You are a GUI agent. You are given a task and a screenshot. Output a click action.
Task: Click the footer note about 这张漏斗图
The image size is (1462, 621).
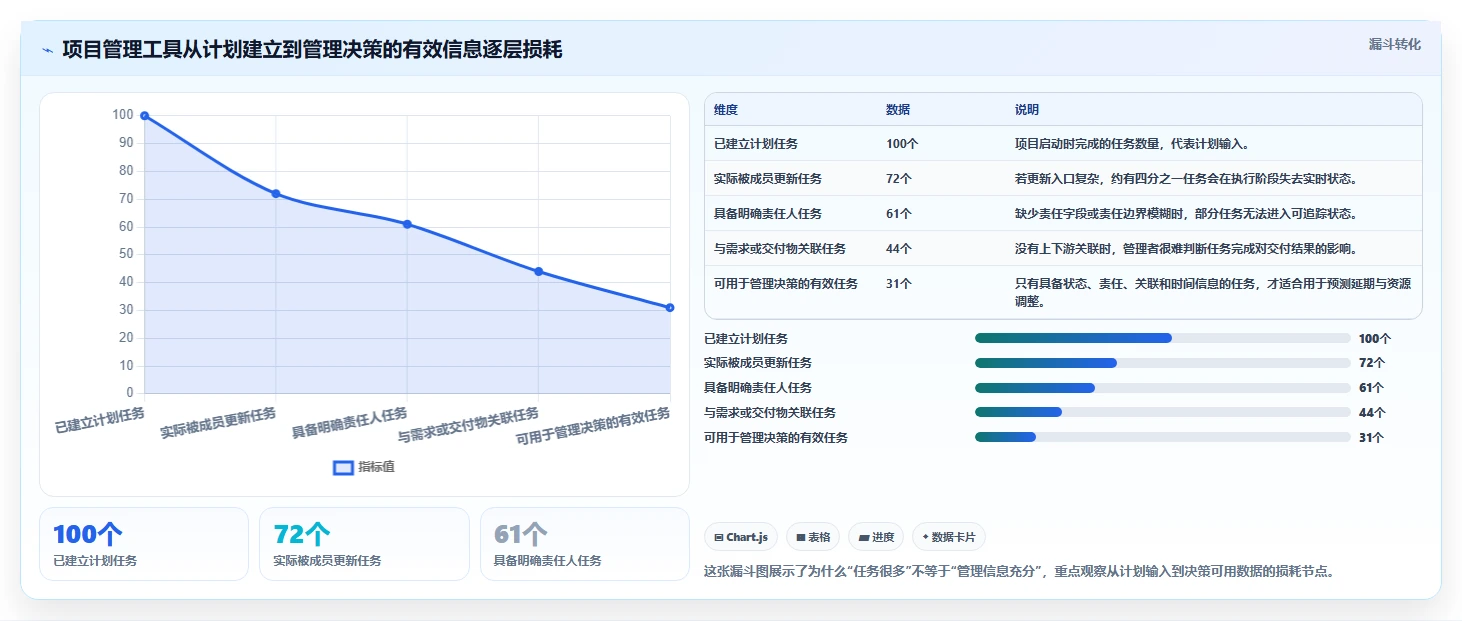coord(1020,572)
